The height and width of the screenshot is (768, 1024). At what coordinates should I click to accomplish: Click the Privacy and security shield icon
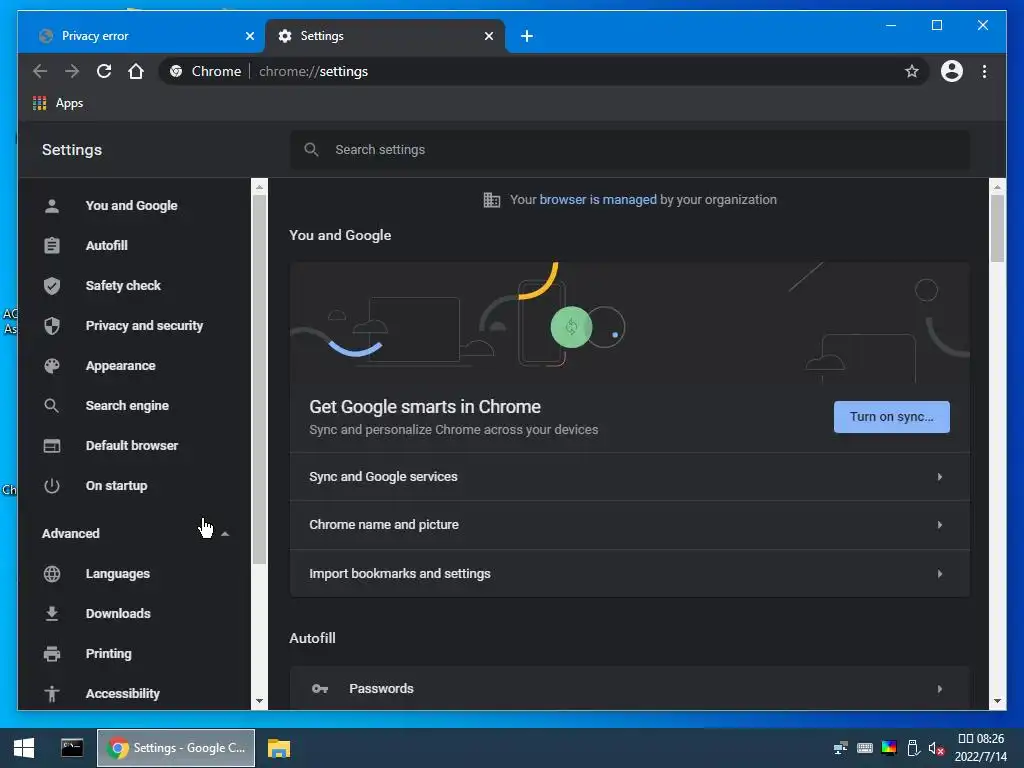(x=52, y=325)
